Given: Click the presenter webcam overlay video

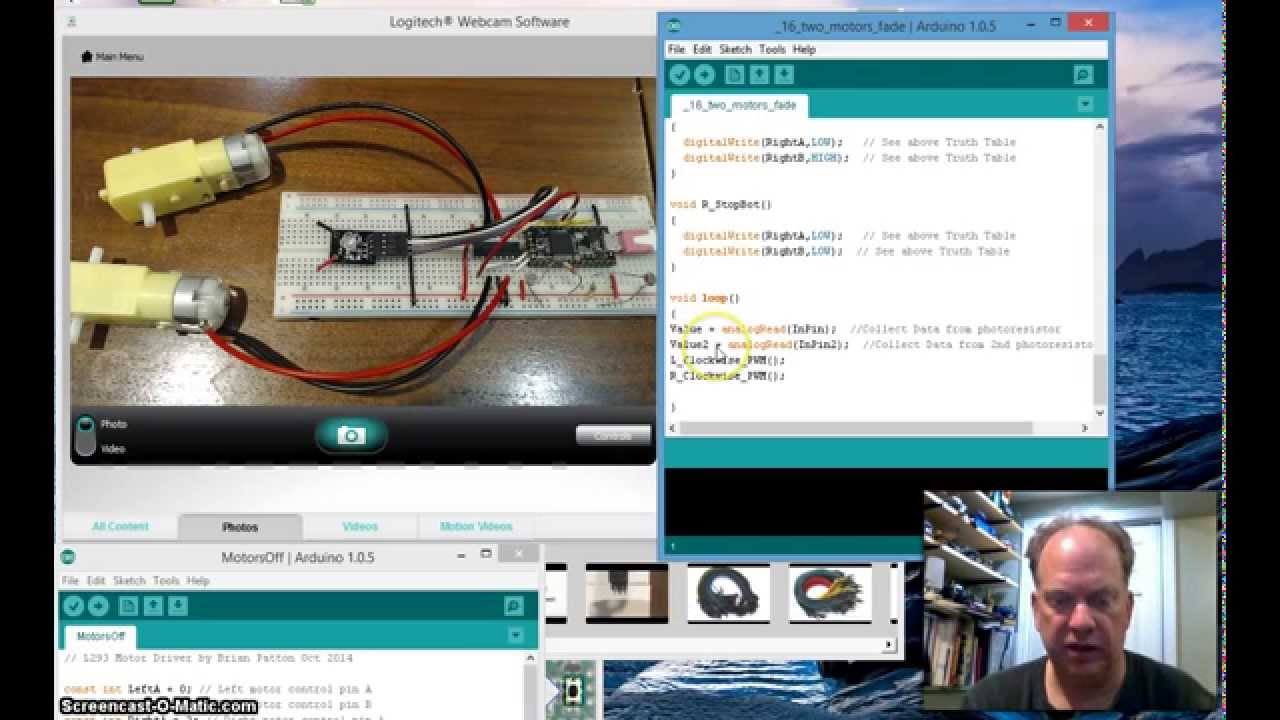Looking at the screenshot, I should click(x=1071, y=601).
